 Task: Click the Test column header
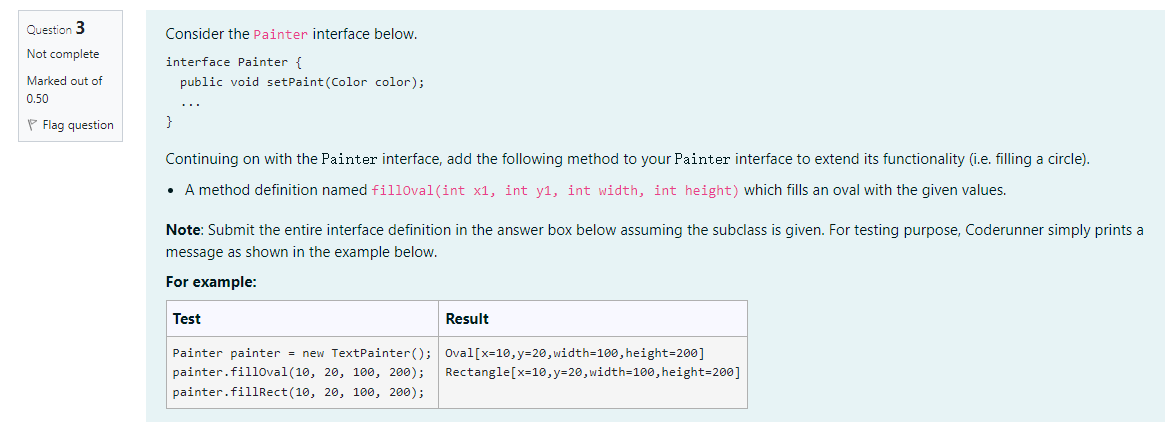pyautogui.click(x=187, y=319)
